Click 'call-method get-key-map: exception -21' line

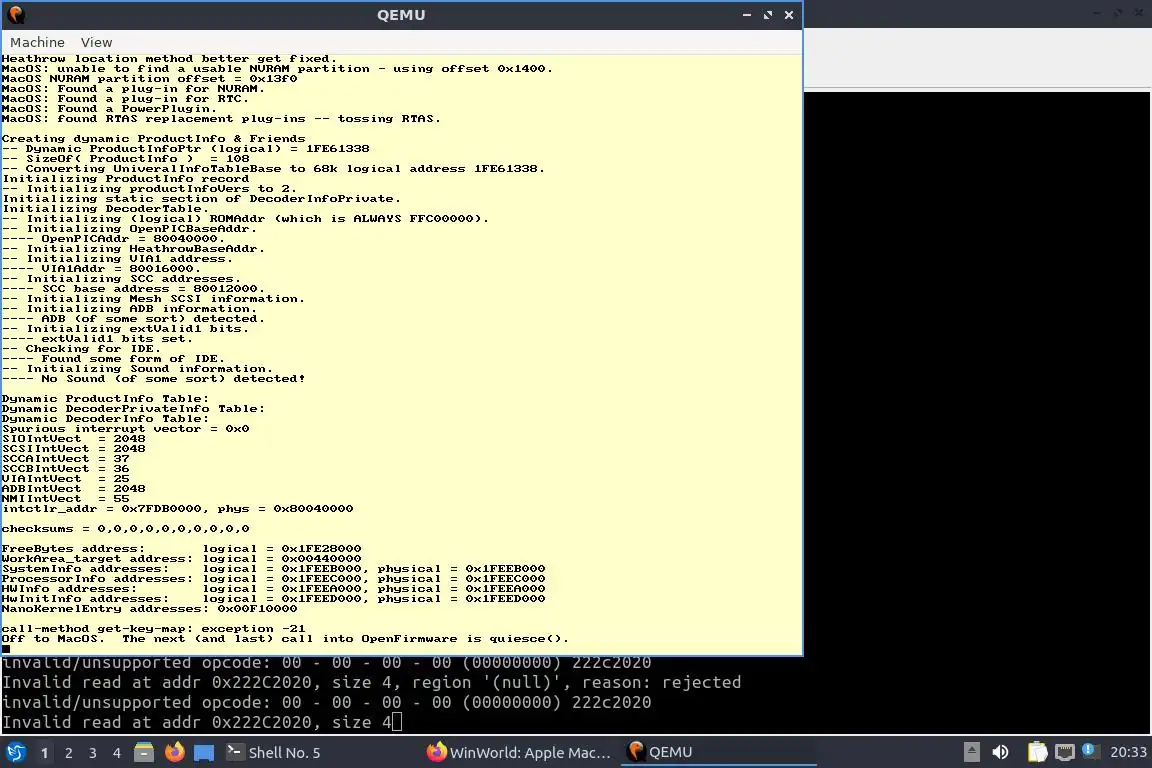pyautogui.click(x=153, y=628)
